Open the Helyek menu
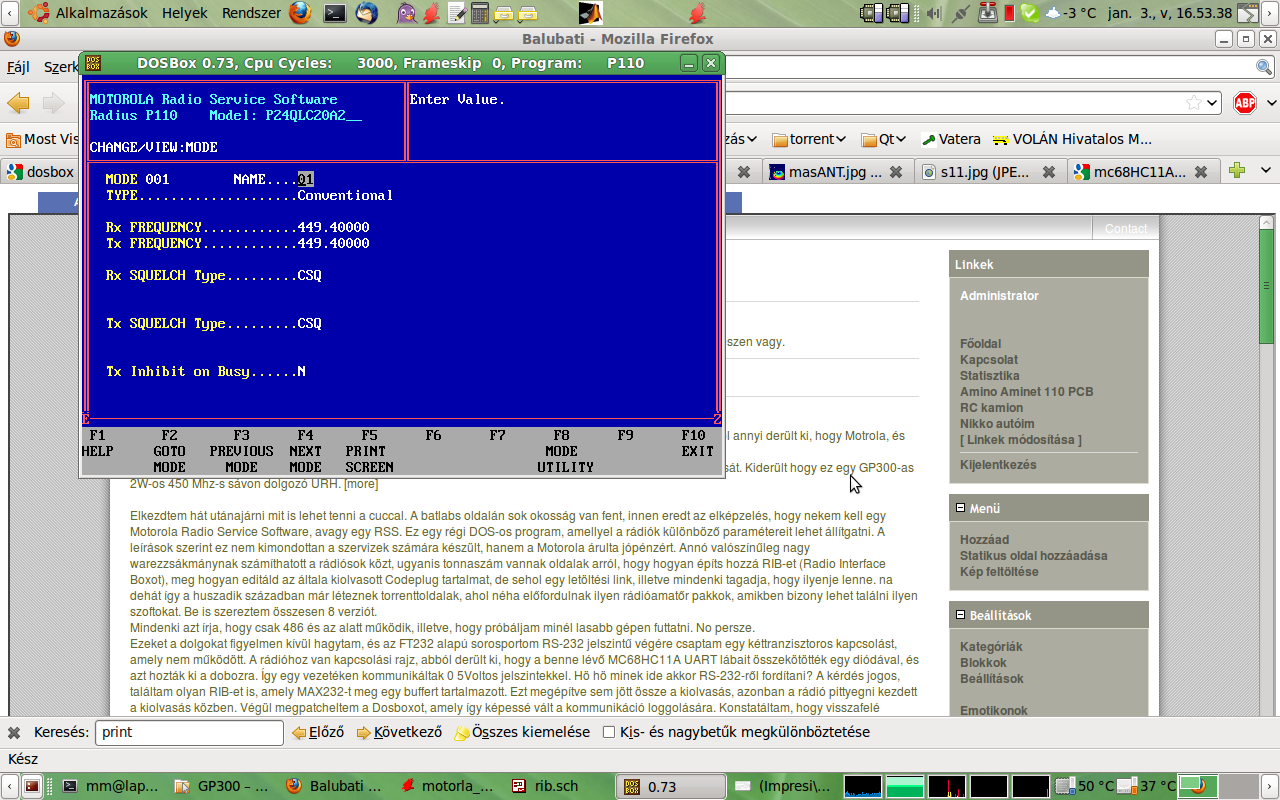 (185, 13)
